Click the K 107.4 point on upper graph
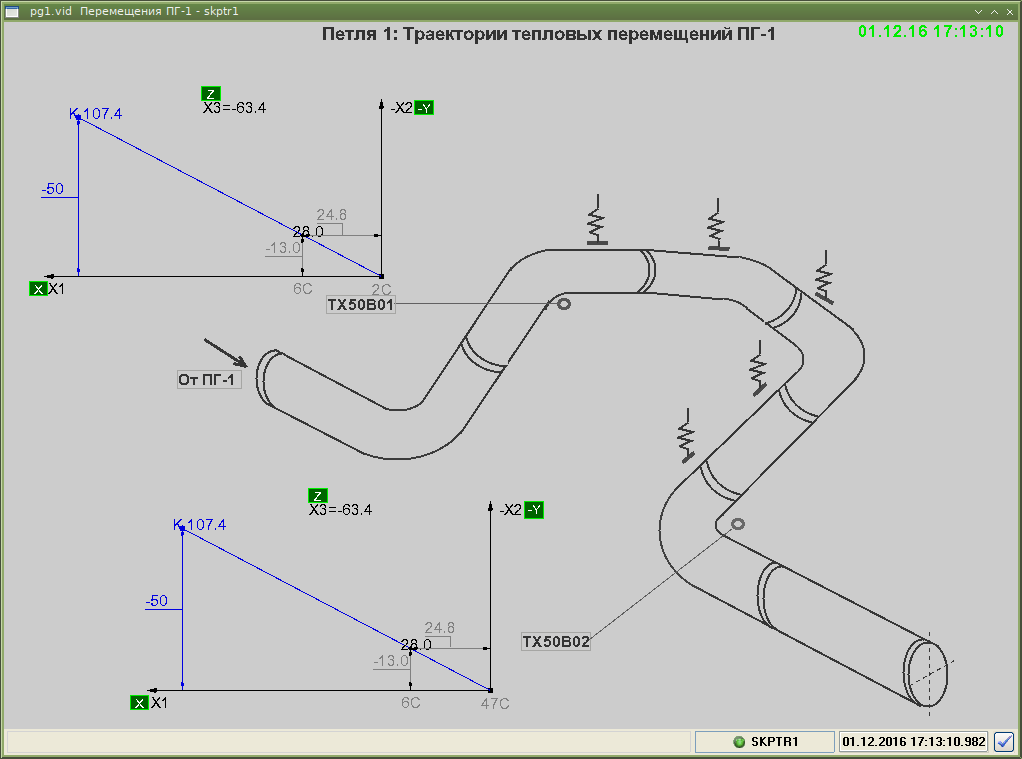This screenshot has width=1022, height=759. [x=78, y=117]
